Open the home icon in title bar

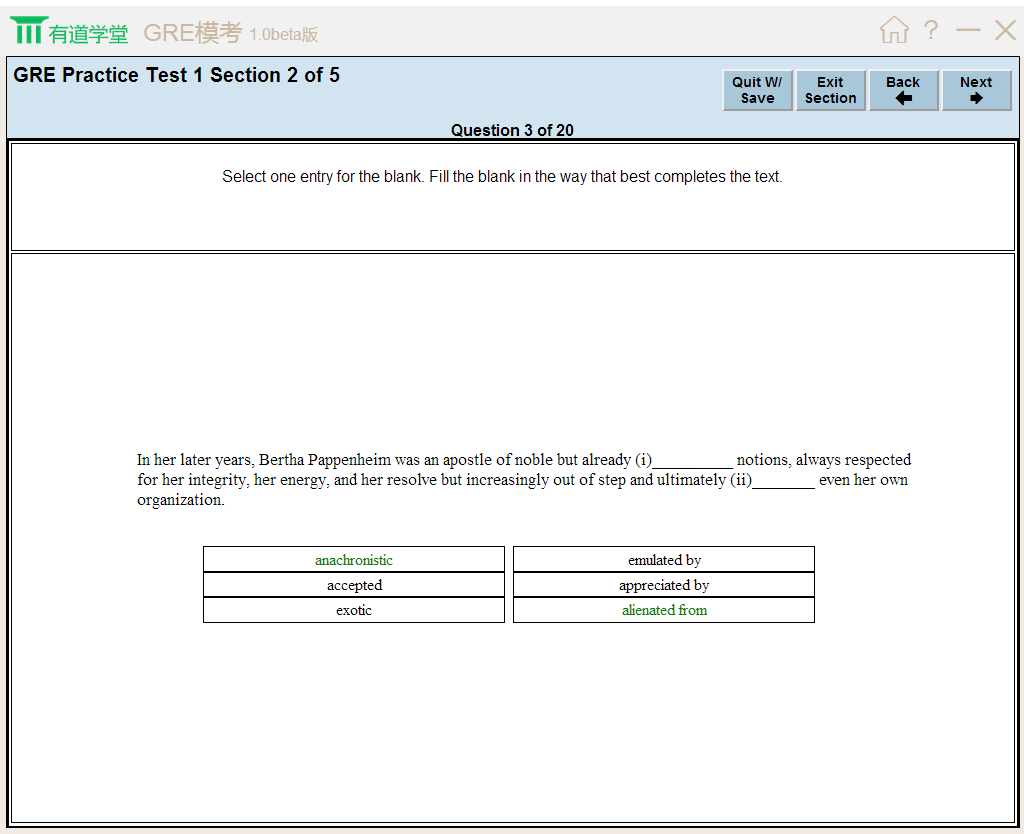(894, 29)
